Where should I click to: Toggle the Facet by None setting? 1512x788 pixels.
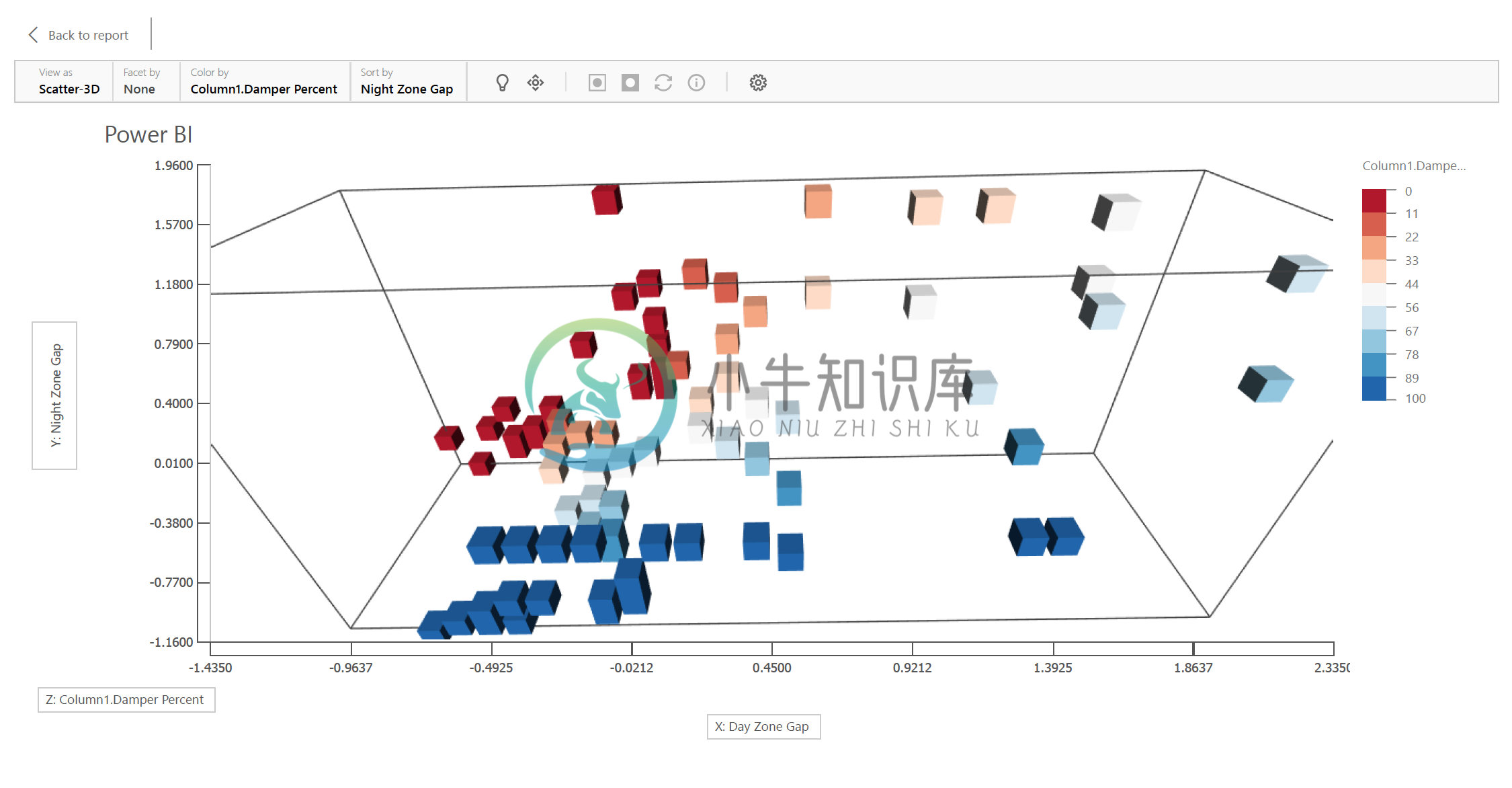click(139, 81)
